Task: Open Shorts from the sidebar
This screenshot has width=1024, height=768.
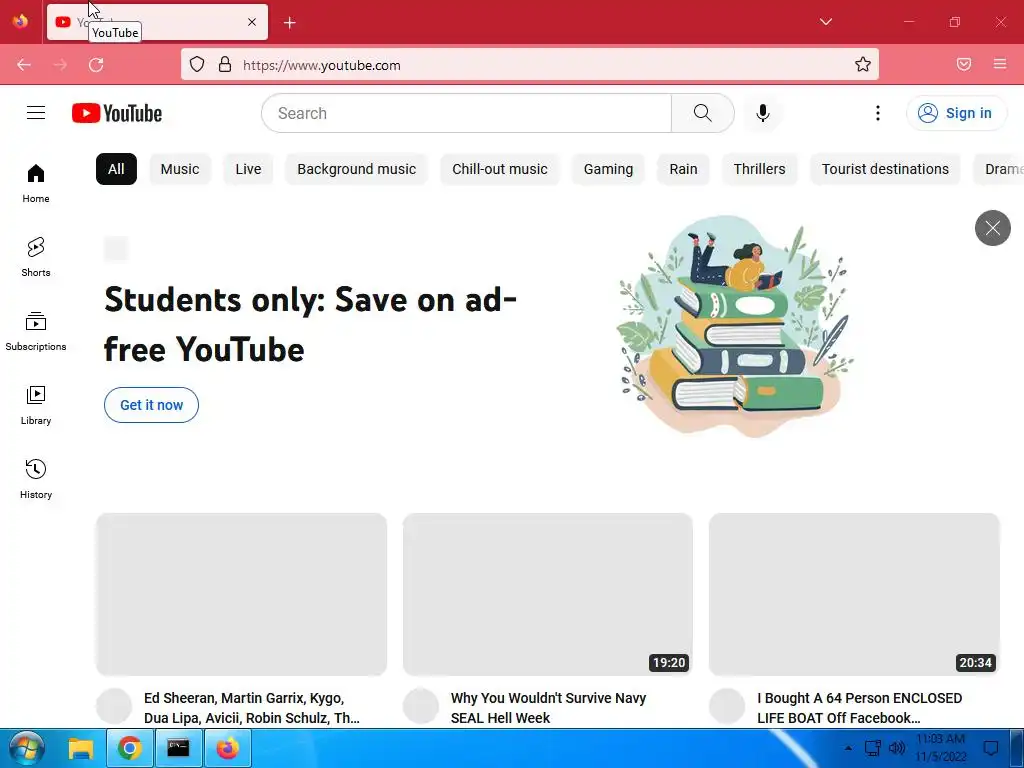Action: (36, 257)
